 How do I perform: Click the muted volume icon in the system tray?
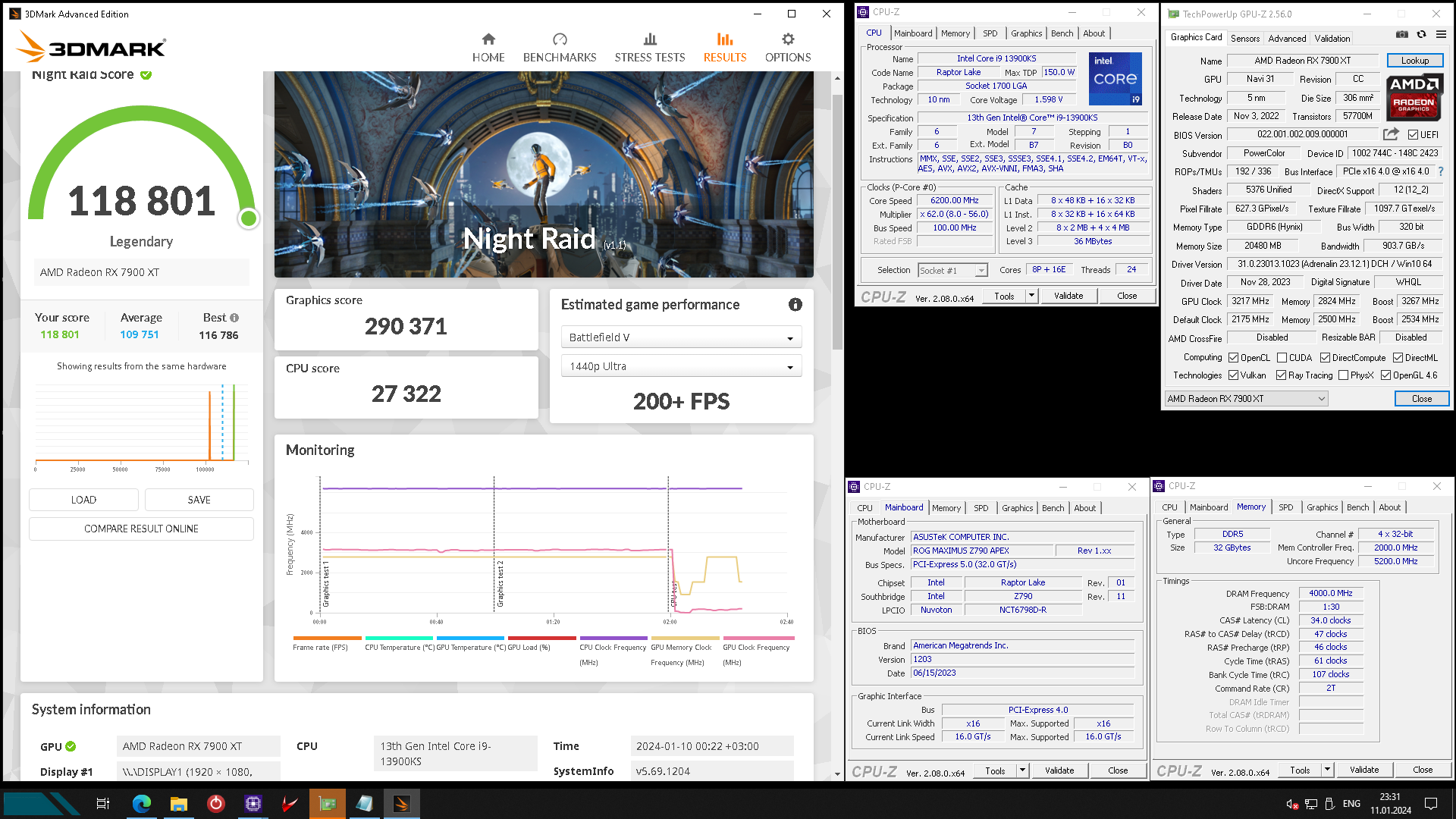tap(1292, 804)
